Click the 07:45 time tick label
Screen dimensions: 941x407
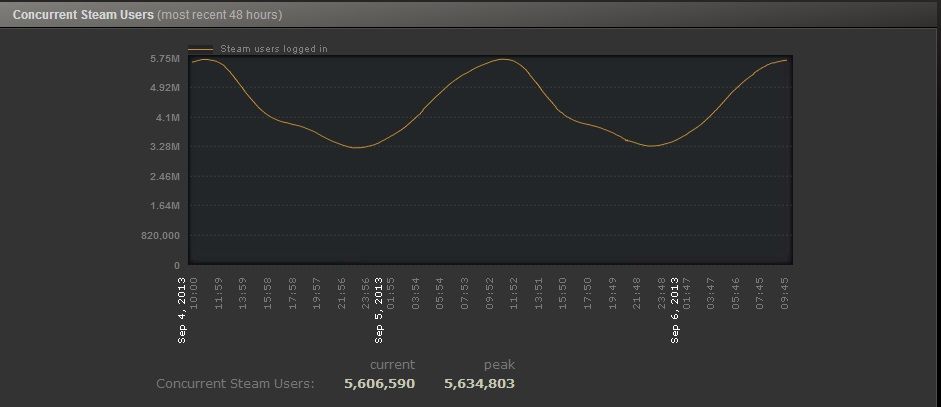tap(760, 293)
